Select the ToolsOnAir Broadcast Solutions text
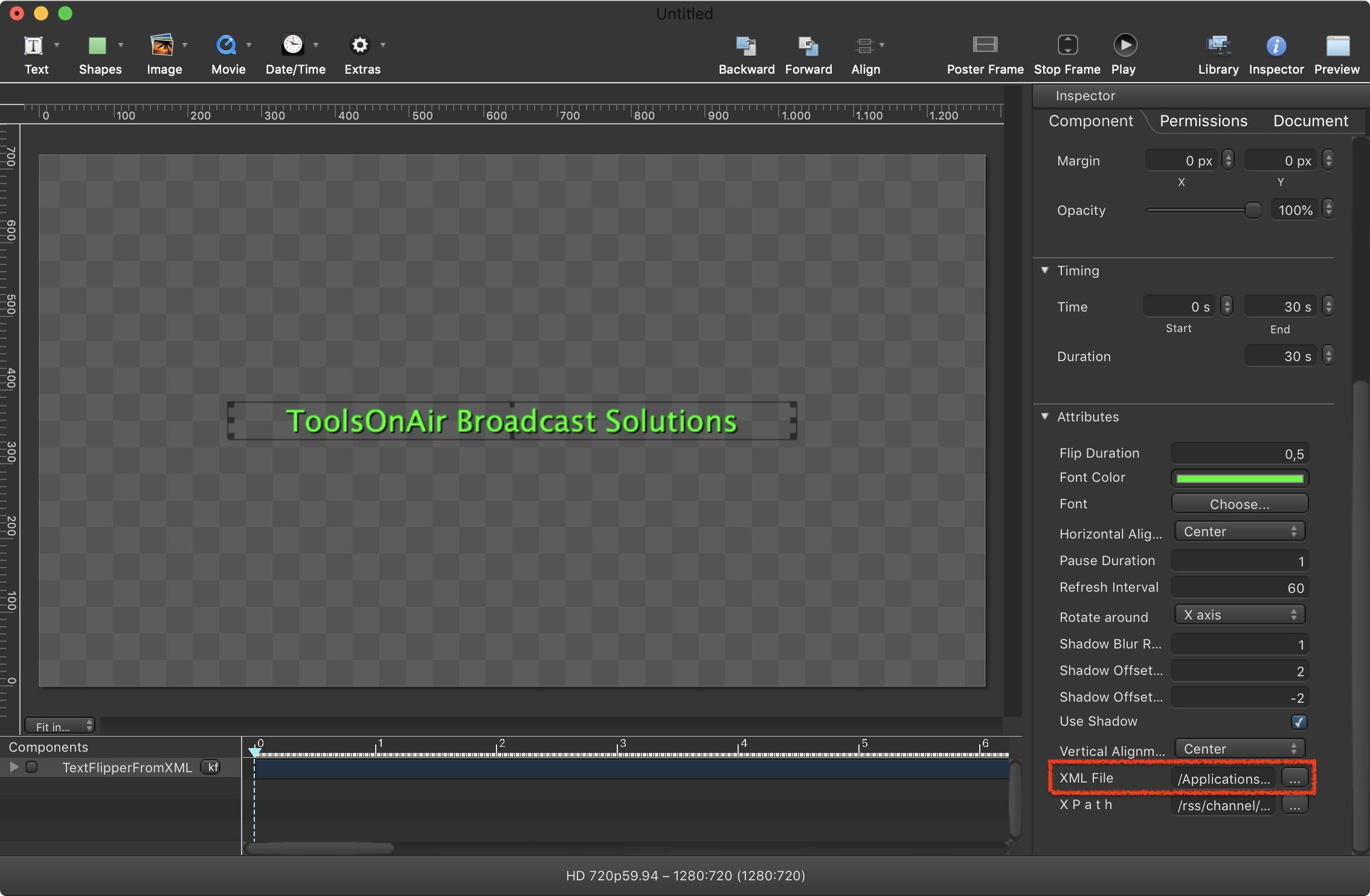The height and width of the screenshot is (896, 1370). coord(511,421)
